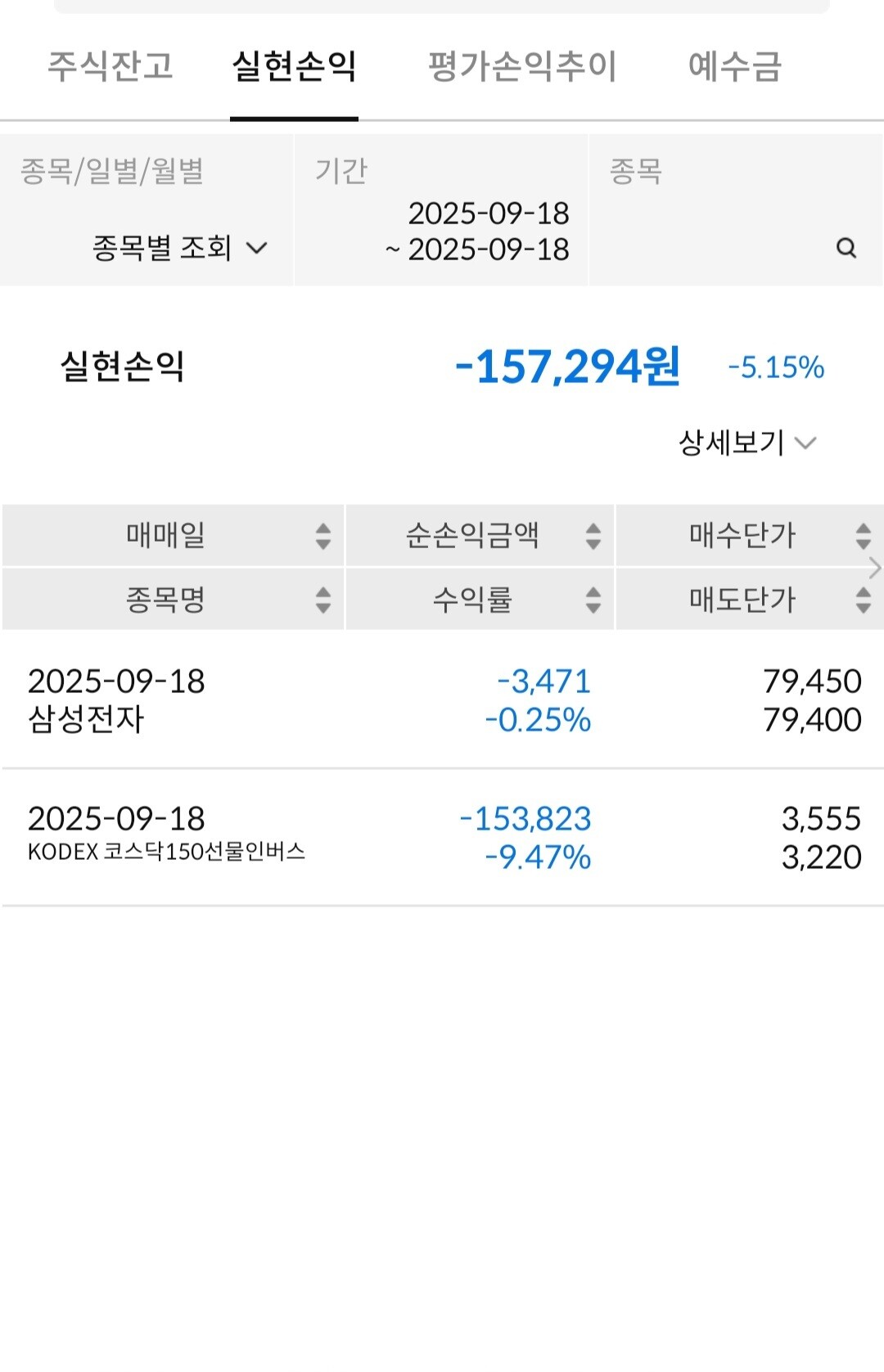884x1372 pixels.
Task: Sort by 순손익금액 using its sort arrows
Action: click(593, 536)
